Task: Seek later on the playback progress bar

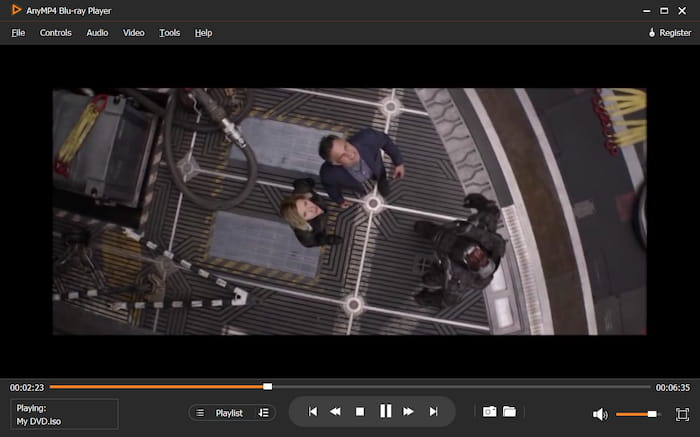Action: click(461, 387)
